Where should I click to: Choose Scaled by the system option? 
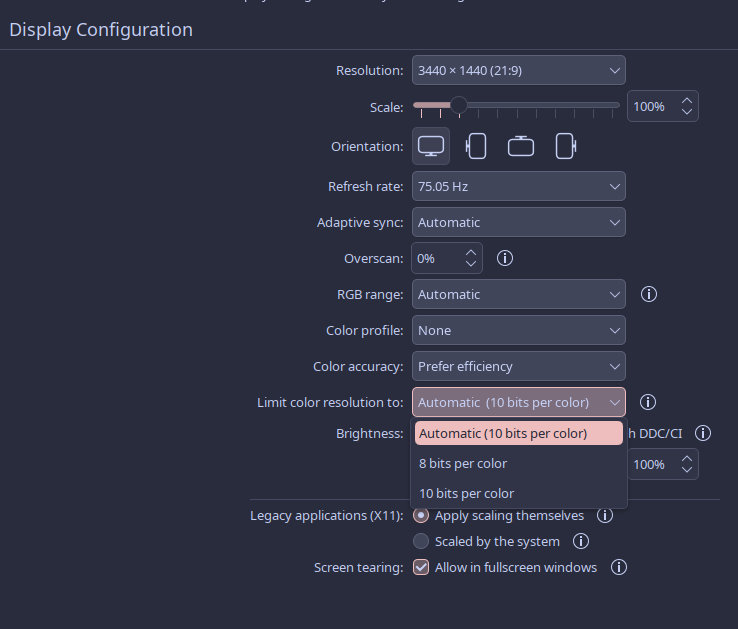click(x=421, y=541)
